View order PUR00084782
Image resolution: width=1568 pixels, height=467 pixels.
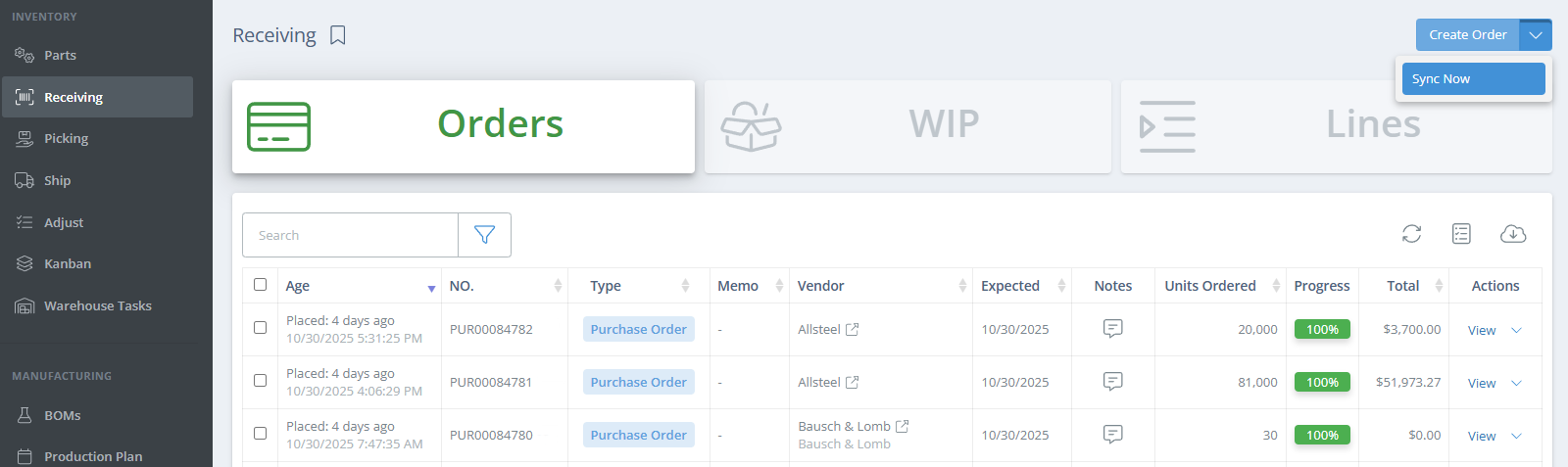[1481, 330]
